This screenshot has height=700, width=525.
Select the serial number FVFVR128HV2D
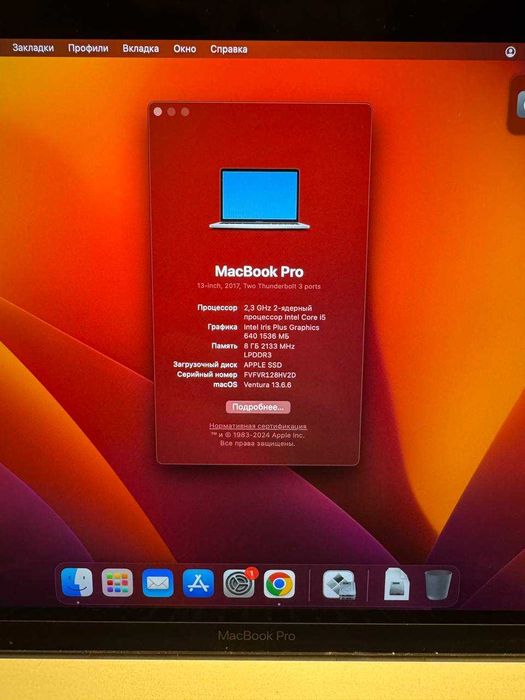[x=270, y=375]
